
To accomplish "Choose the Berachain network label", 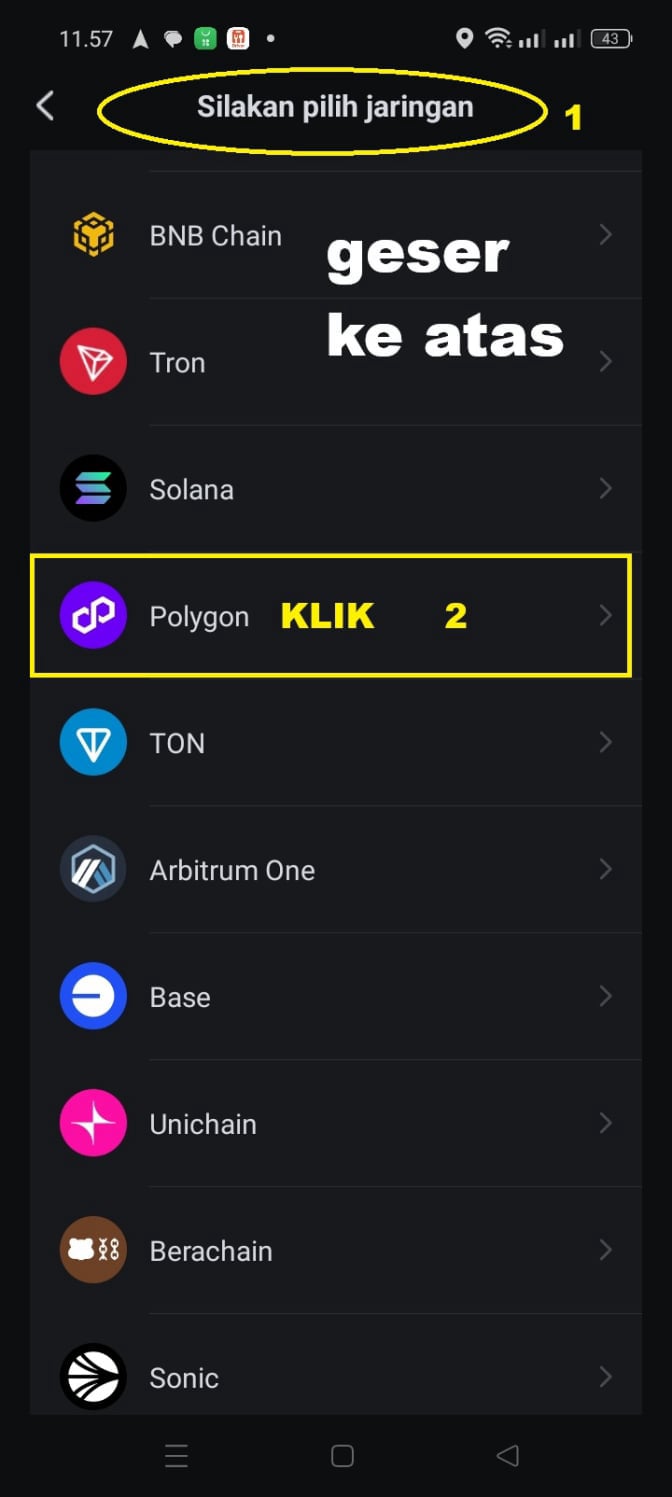I will tap(211, 1252).
